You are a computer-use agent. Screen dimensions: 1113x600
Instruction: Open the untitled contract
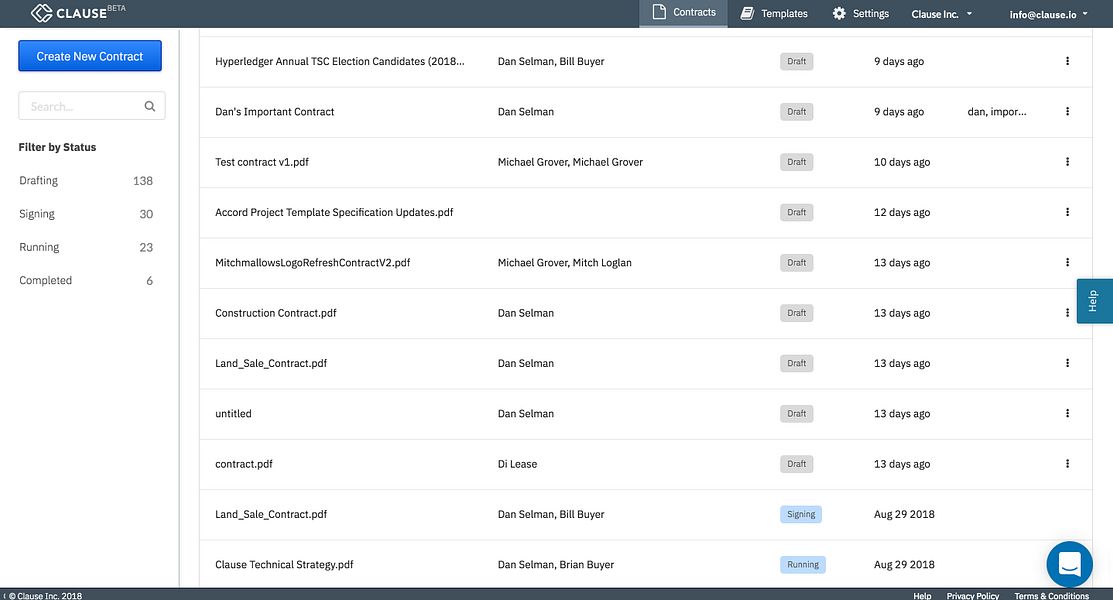coord(234,413)
